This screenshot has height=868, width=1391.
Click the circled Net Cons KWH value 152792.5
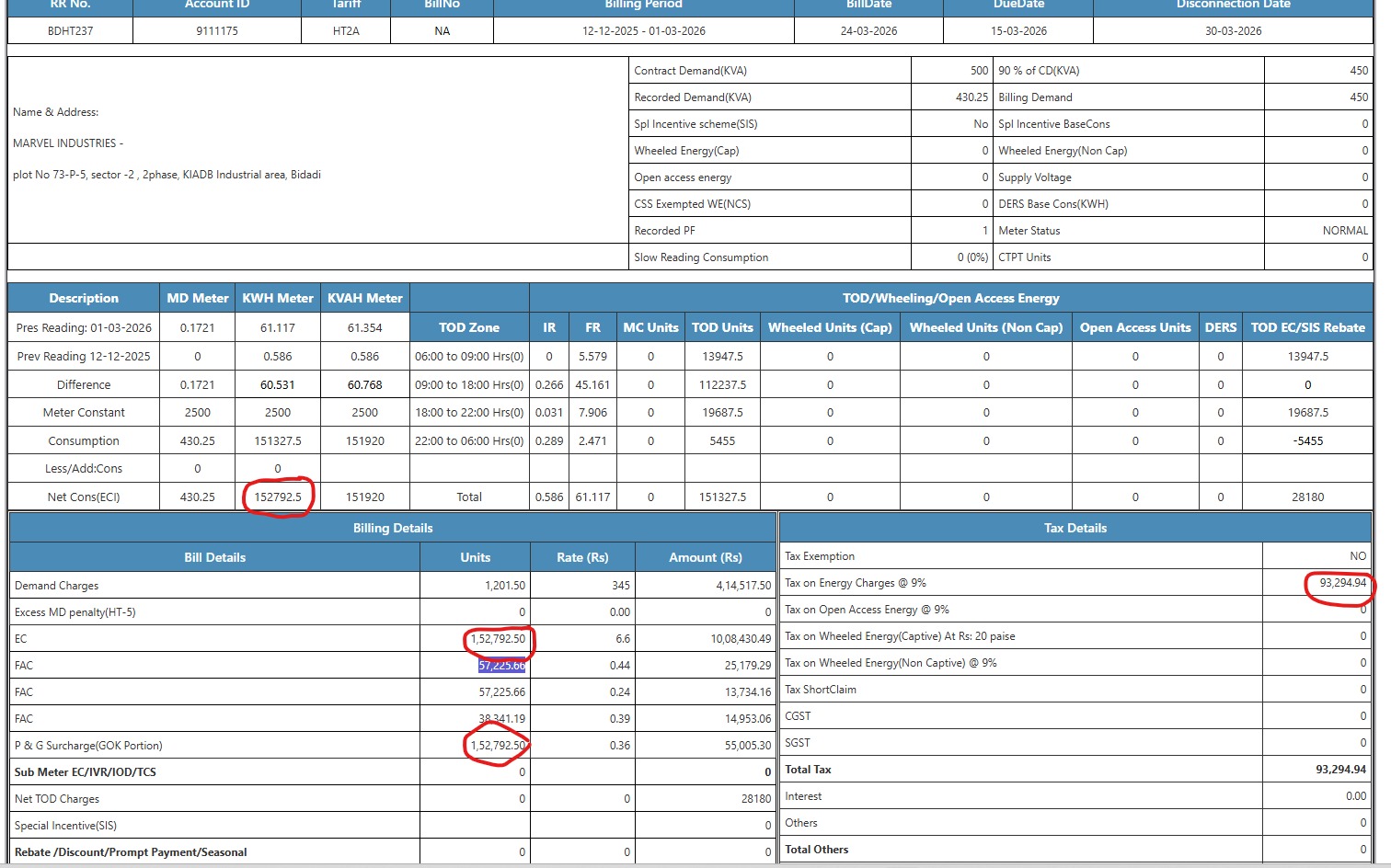278,497
